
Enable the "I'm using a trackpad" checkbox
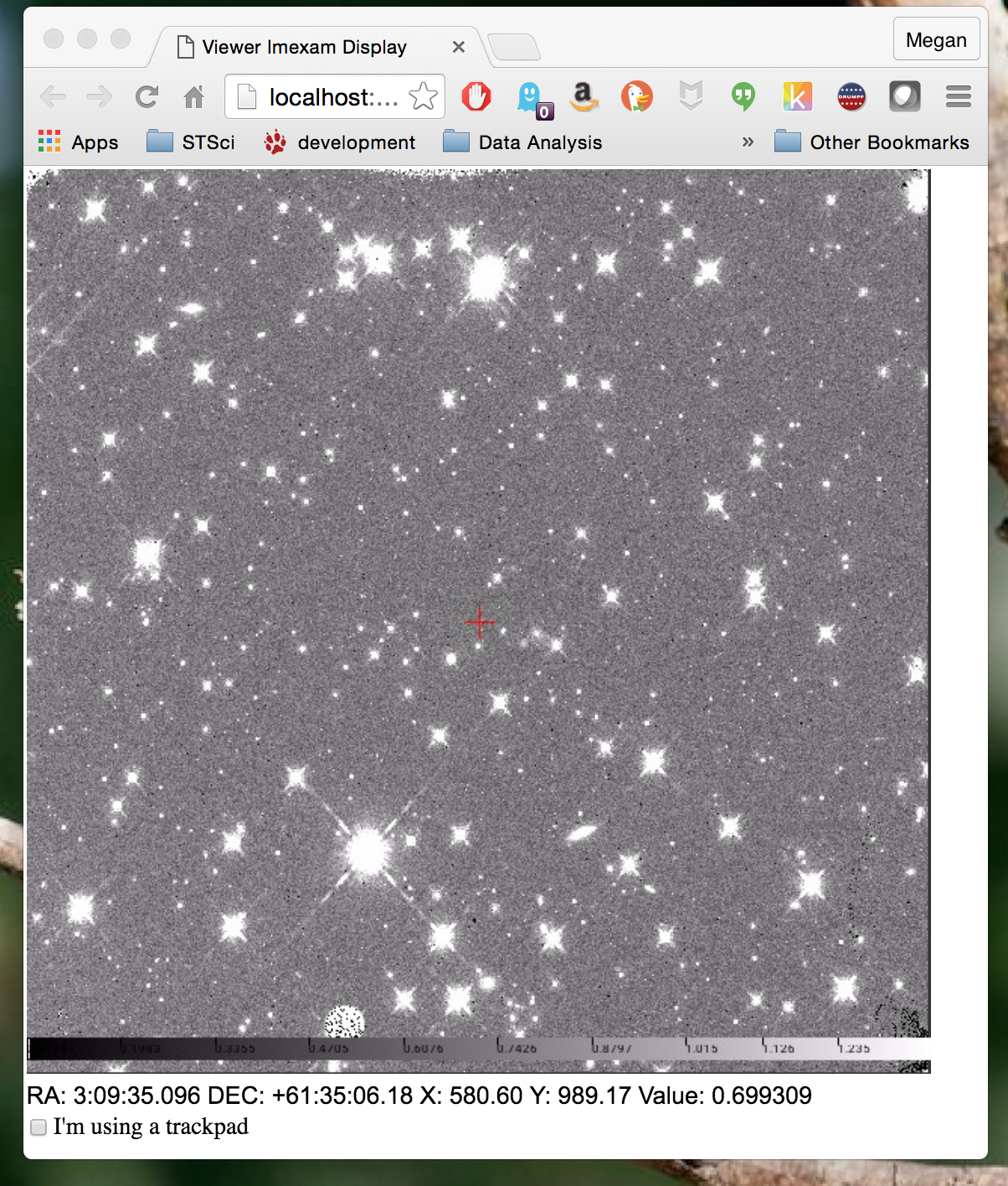click(x=39, y=1127)
